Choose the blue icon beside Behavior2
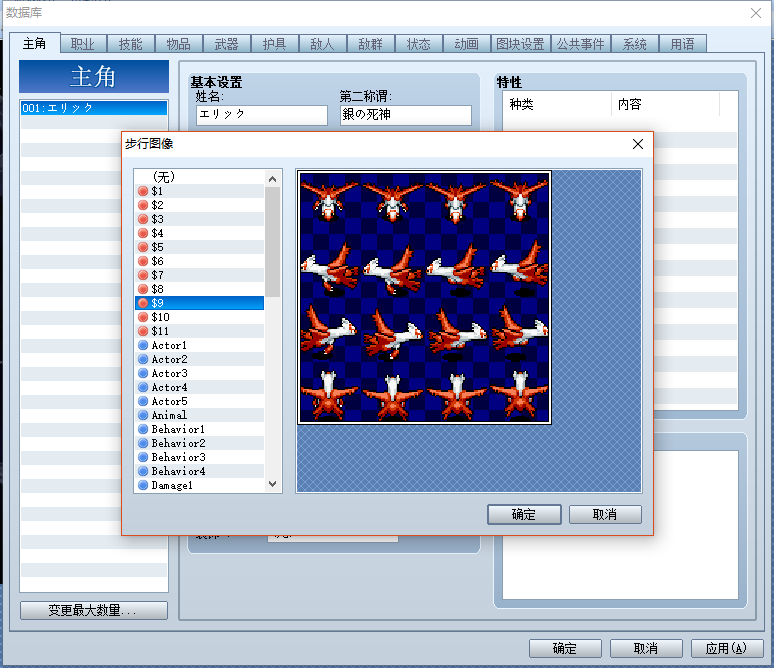The width and height of the screenshot is (774, 668). tap(143, 443)
